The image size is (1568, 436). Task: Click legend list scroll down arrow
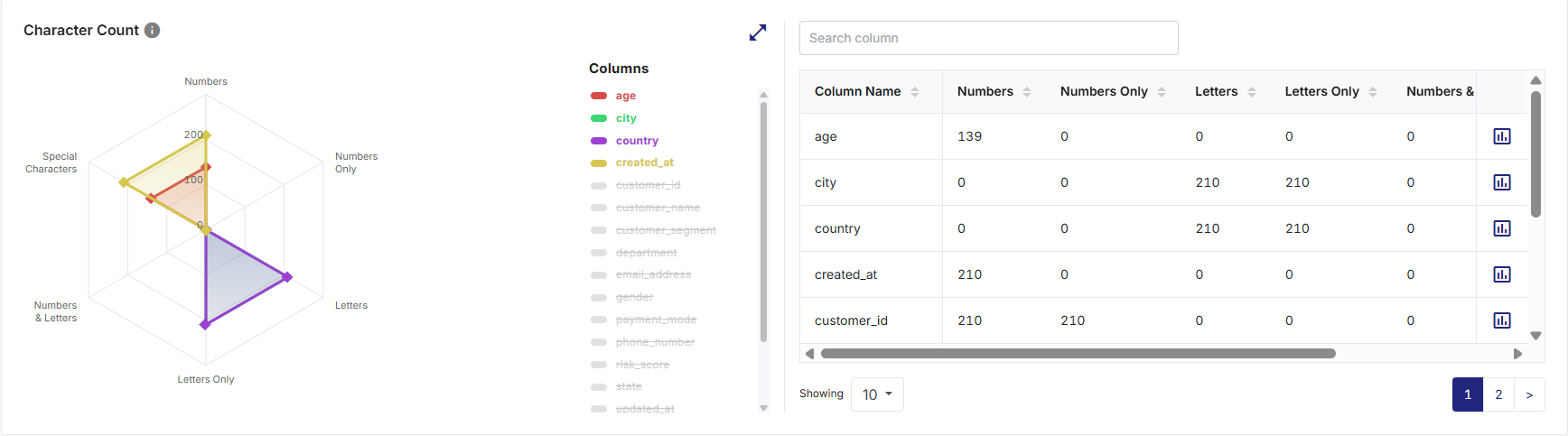click(763, 408)
